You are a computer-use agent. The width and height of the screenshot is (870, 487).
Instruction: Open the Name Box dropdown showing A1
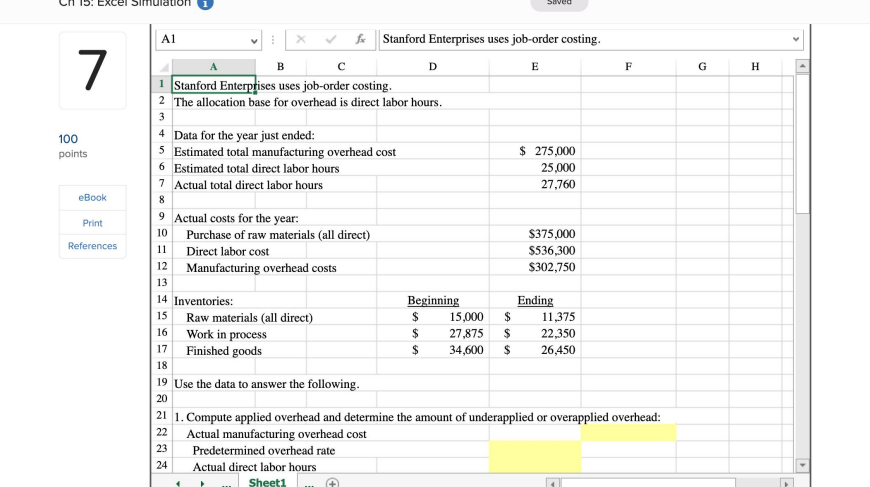(x=254, y=40)
